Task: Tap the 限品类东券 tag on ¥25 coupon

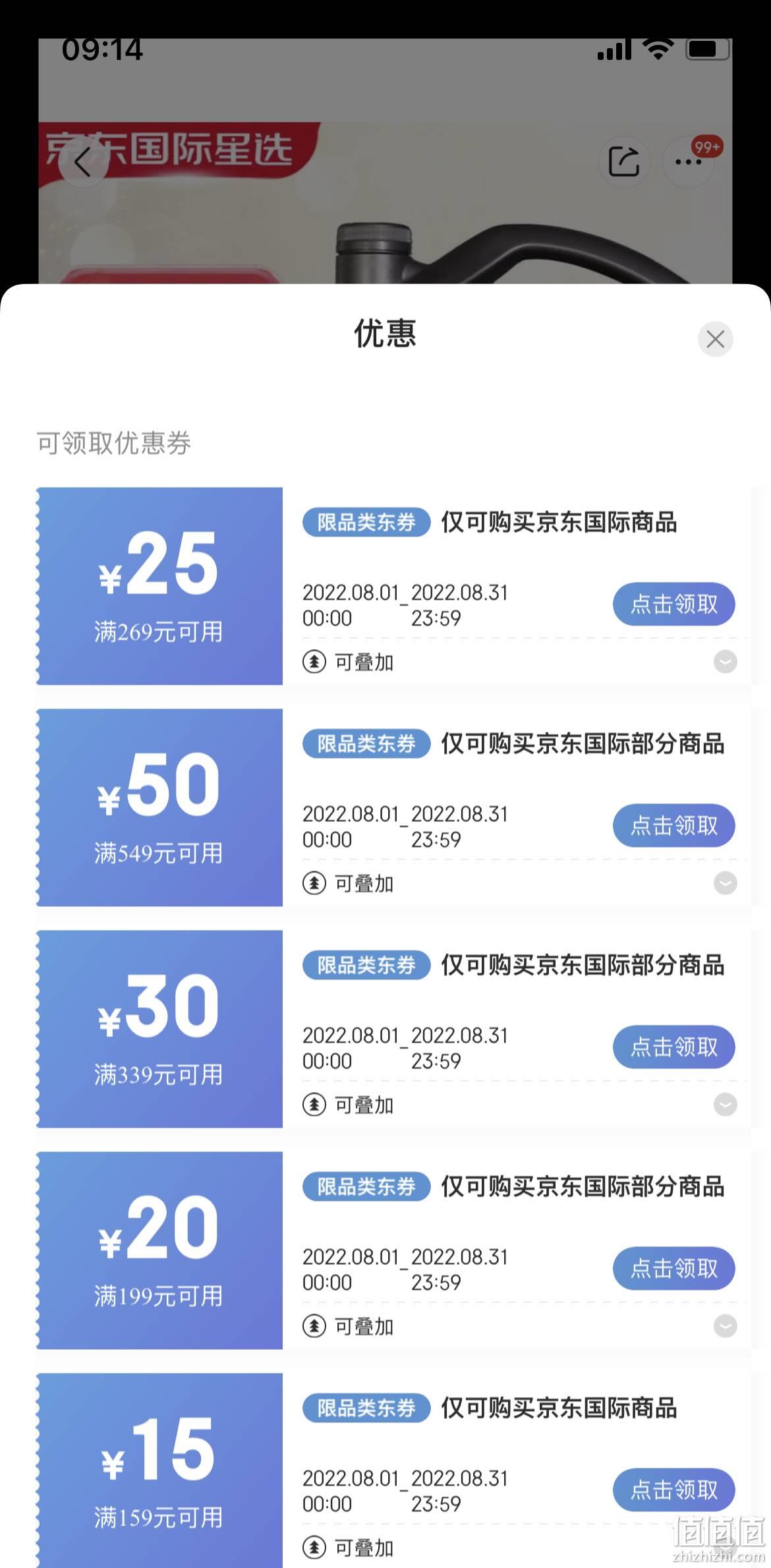Action: coord(366,523)
